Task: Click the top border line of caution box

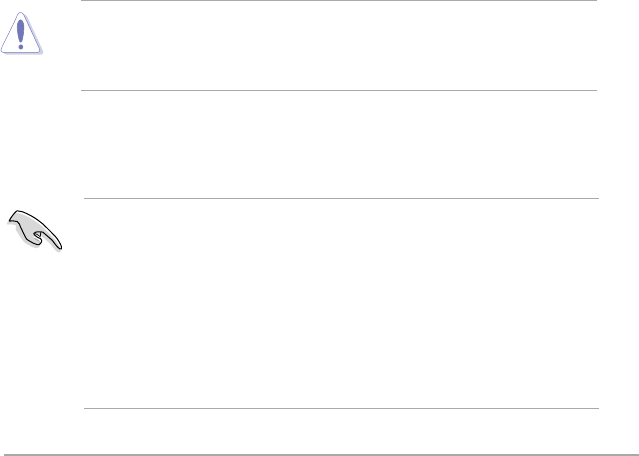Action: pyautogui.click(x=338, y=1)
